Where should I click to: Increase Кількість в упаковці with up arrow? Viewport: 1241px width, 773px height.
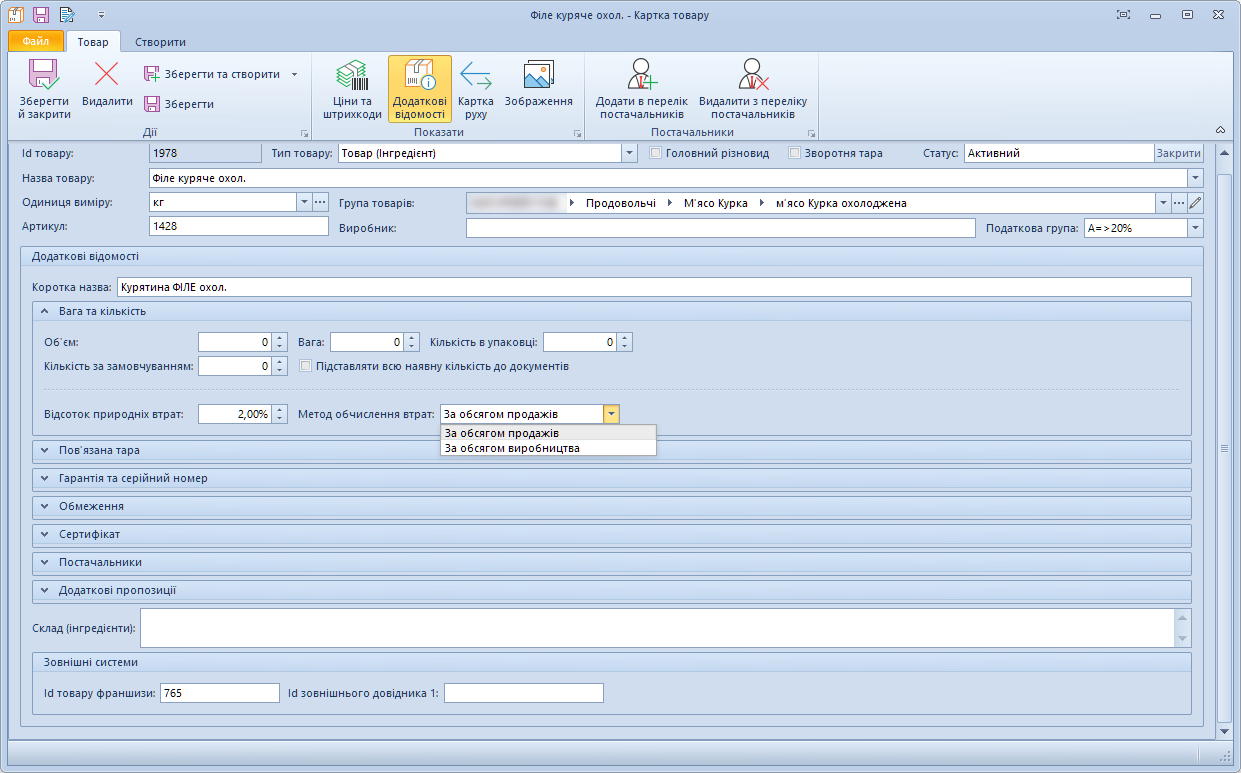625,338
